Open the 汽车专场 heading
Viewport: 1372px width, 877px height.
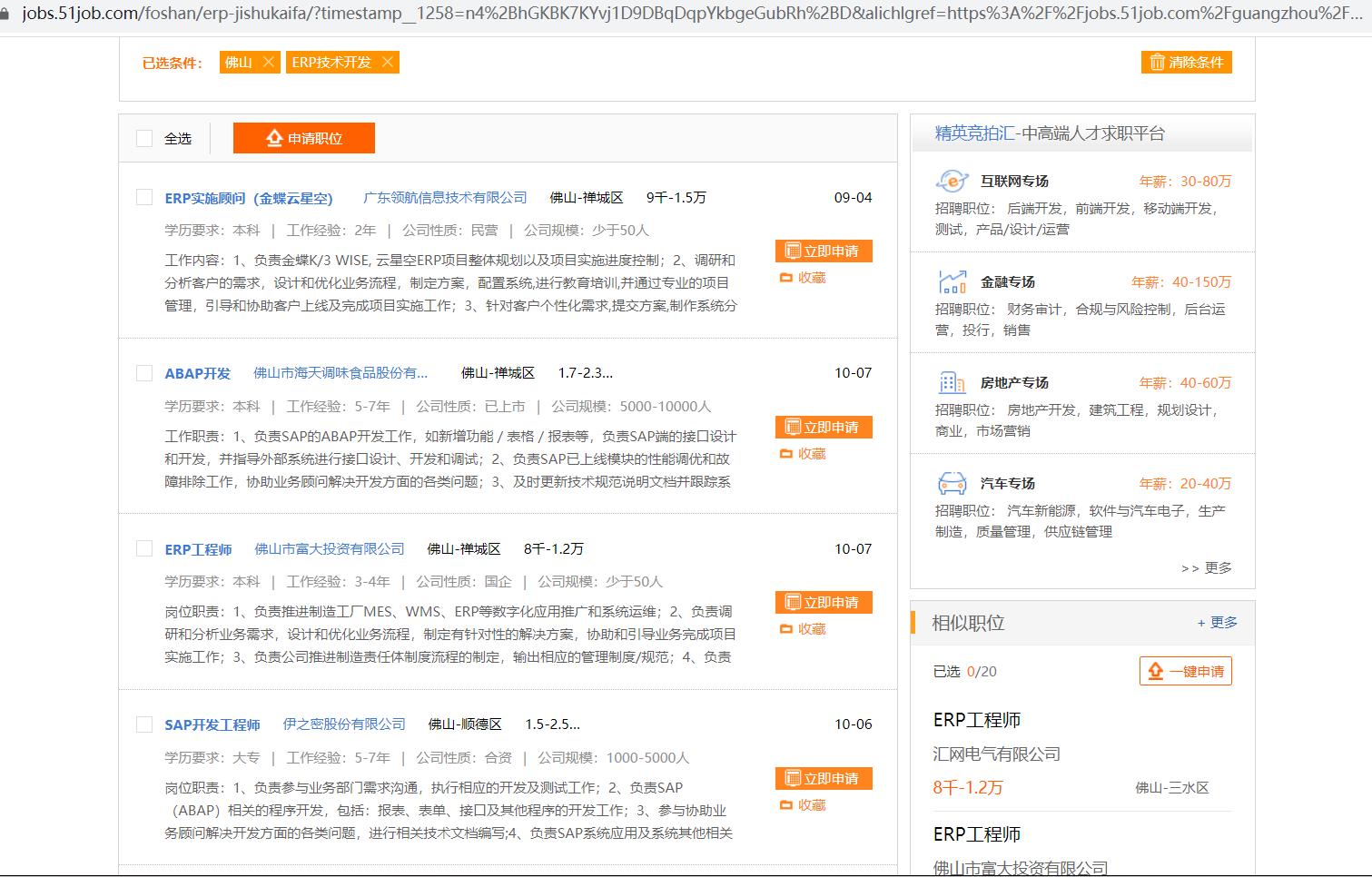click(1008, 484)
